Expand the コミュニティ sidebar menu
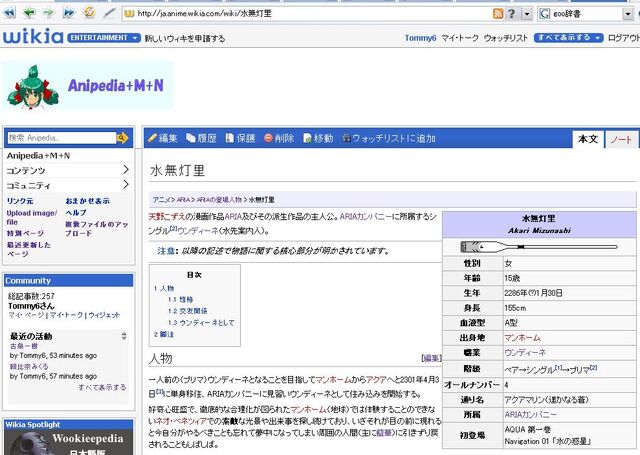Viewport: 640px width, 455px height. tap(68, 185)
